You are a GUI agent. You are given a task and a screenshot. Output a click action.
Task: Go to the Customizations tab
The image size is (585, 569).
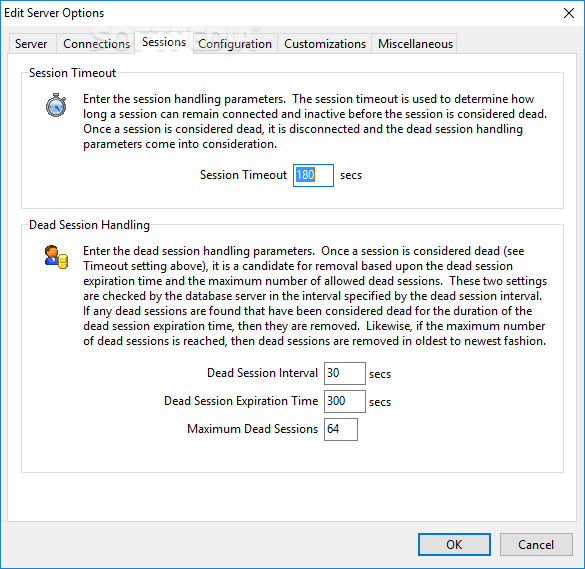[325, 44]
